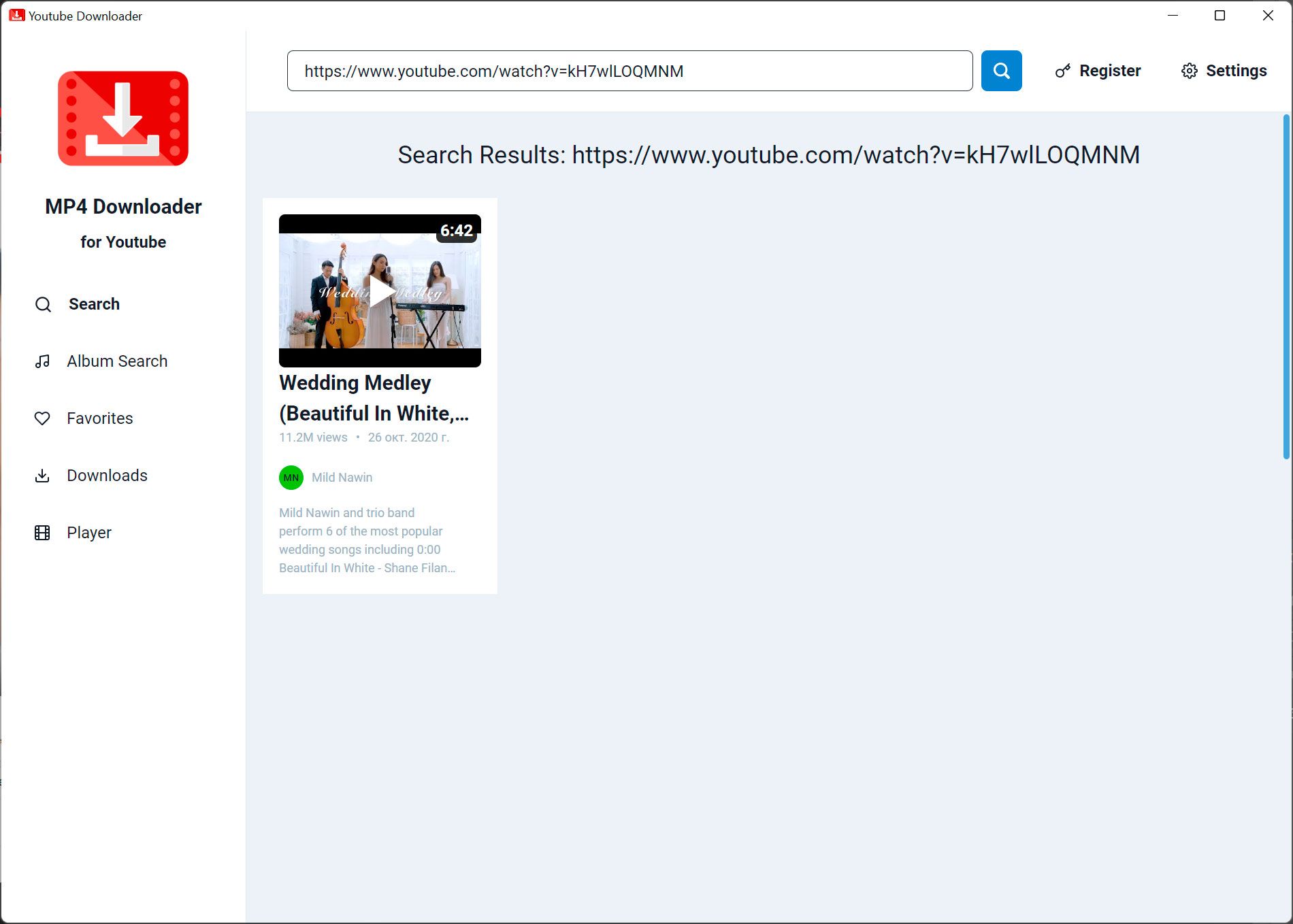Click the blue vertical scrollbar
Viewport: 1293px width, 924px height.
1286,286
